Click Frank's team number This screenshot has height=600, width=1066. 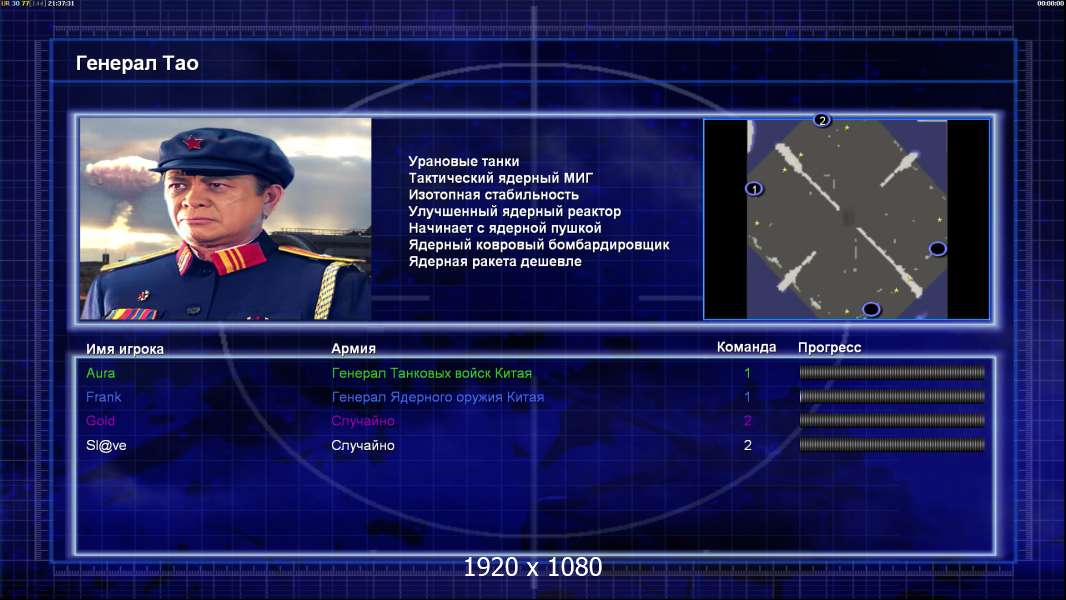point(747,397)
